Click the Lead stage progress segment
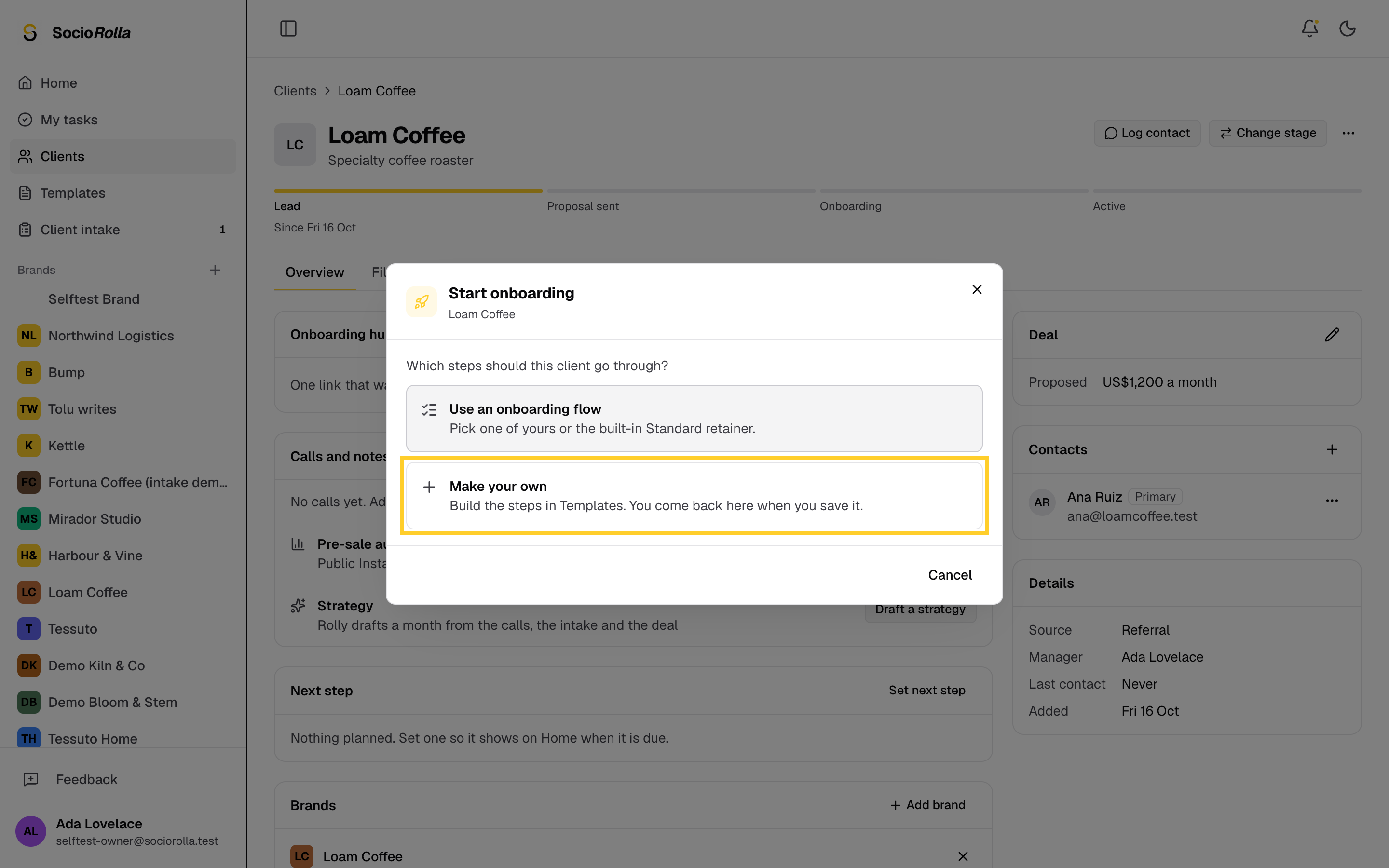 pos(408,190)
